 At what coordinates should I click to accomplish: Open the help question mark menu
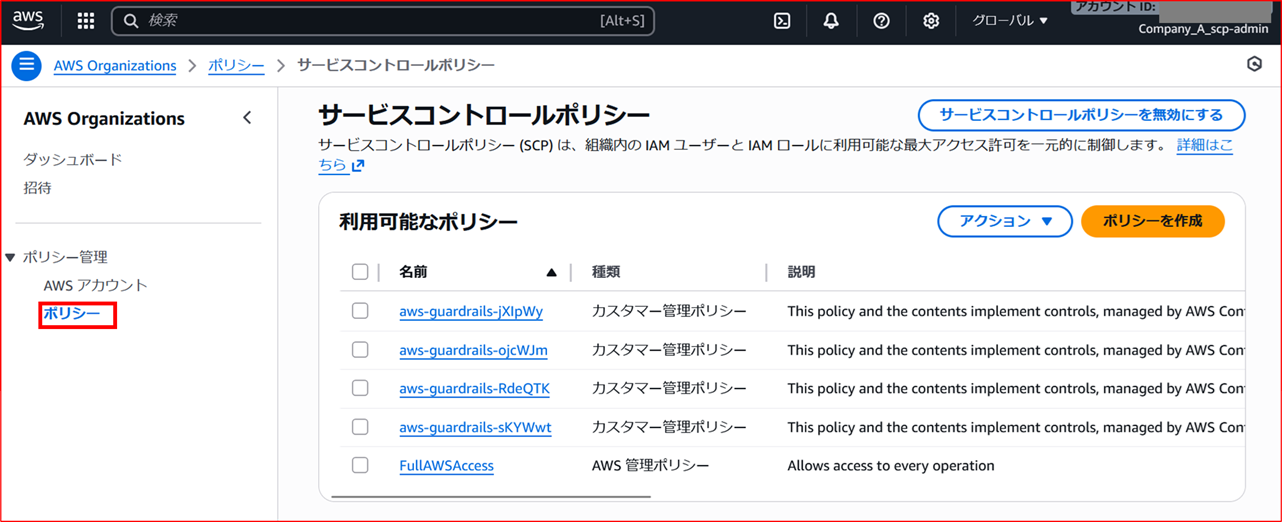click(x=881, y=21)
